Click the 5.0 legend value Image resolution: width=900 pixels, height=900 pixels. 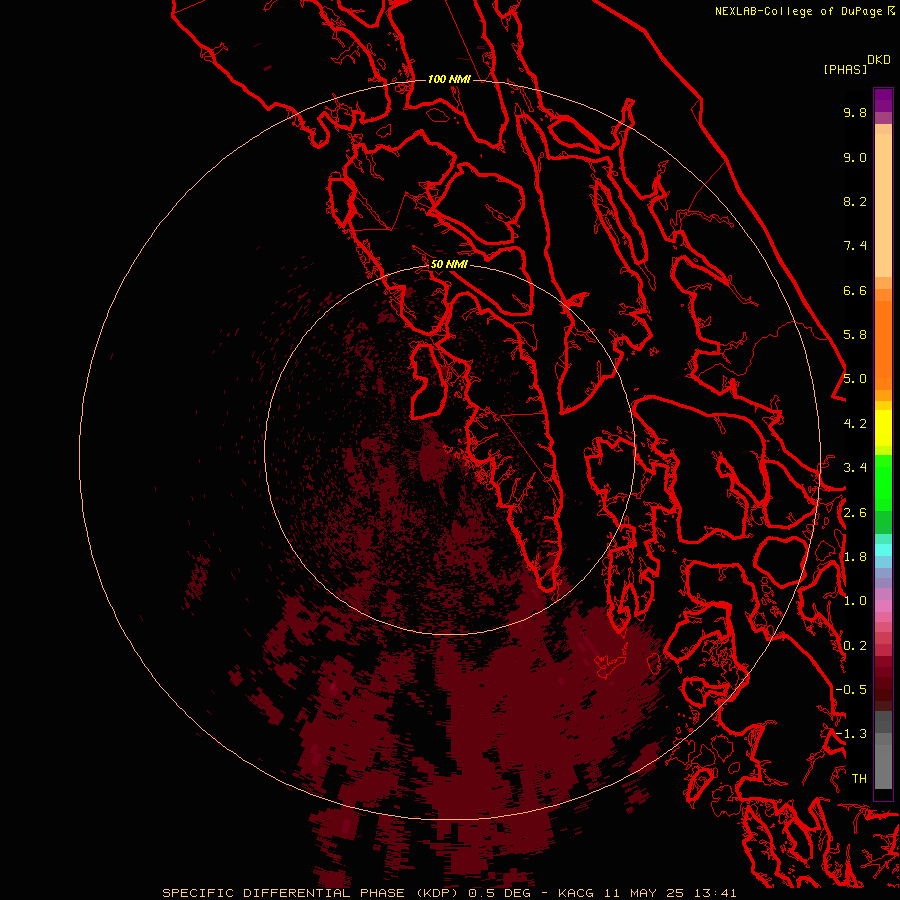(x=855, y=379)
